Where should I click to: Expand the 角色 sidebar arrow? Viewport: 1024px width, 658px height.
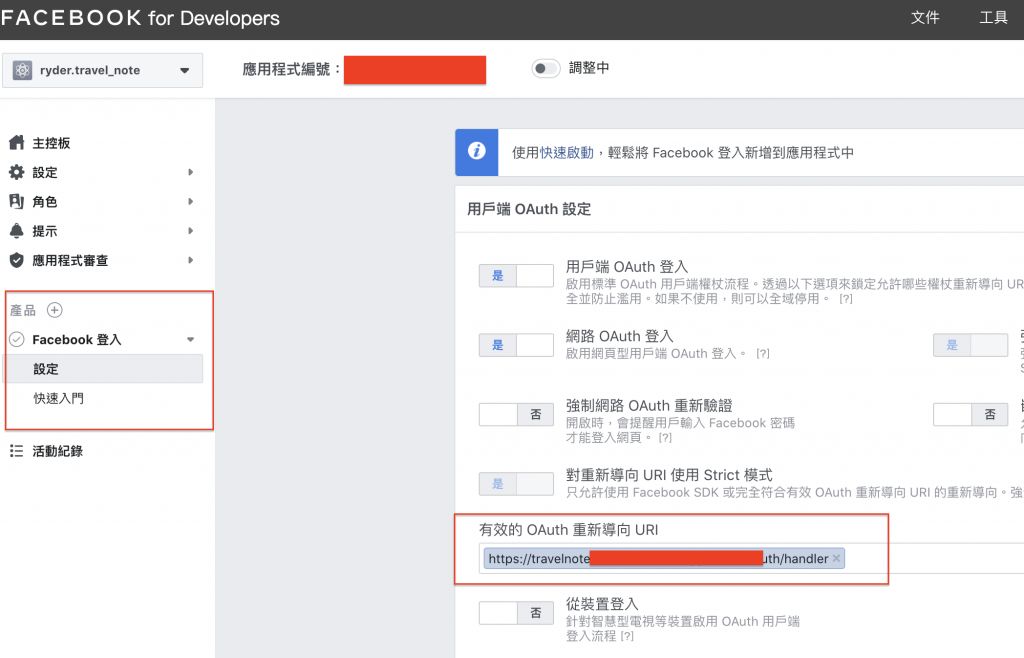[x=191, y=202]
